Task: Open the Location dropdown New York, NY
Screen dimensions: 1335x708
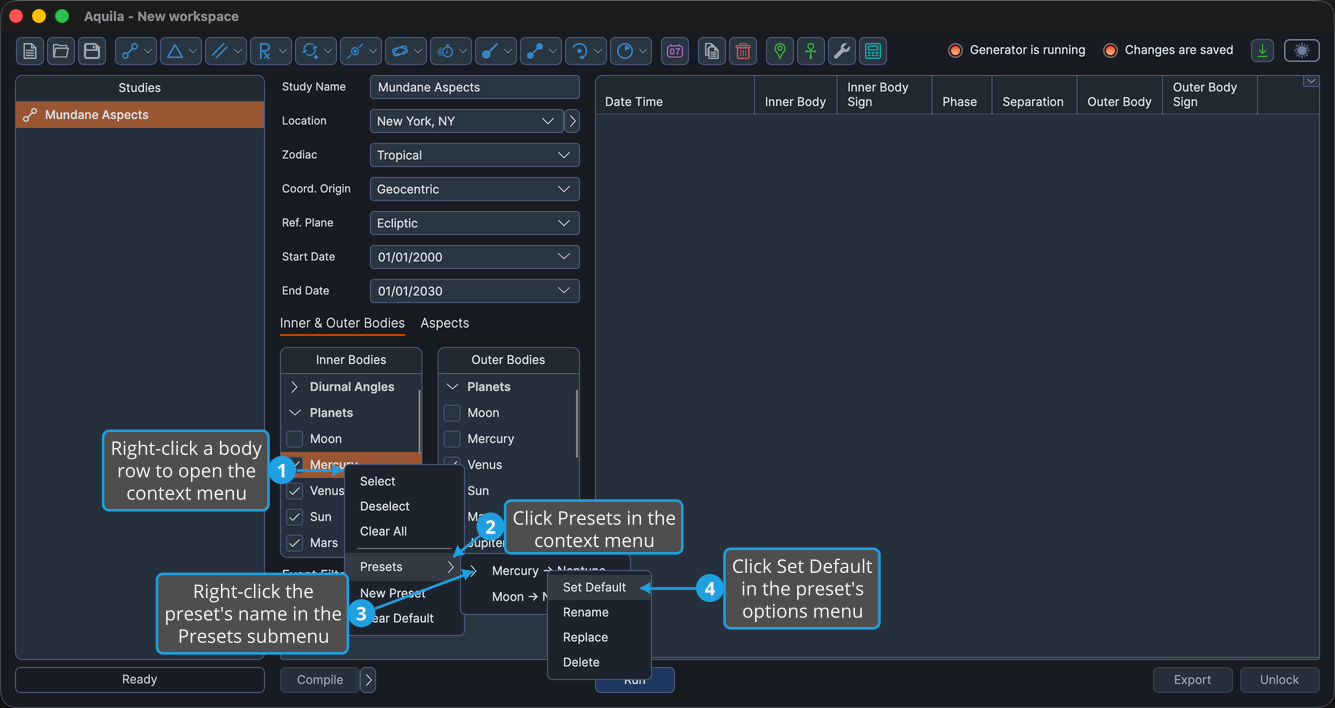Action: [467, 121]
